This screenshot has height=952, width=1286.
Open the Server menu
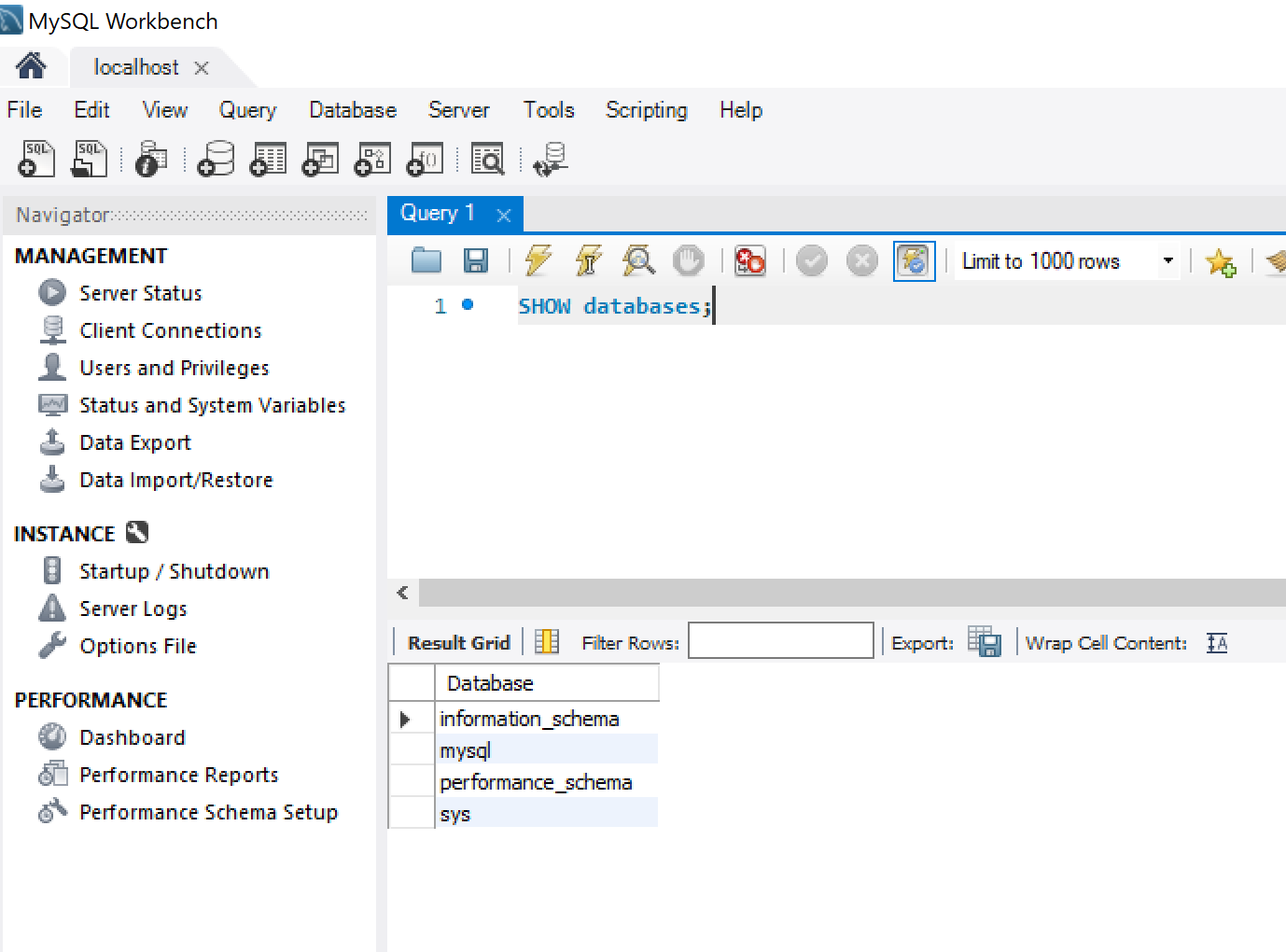tap(458, 110)
